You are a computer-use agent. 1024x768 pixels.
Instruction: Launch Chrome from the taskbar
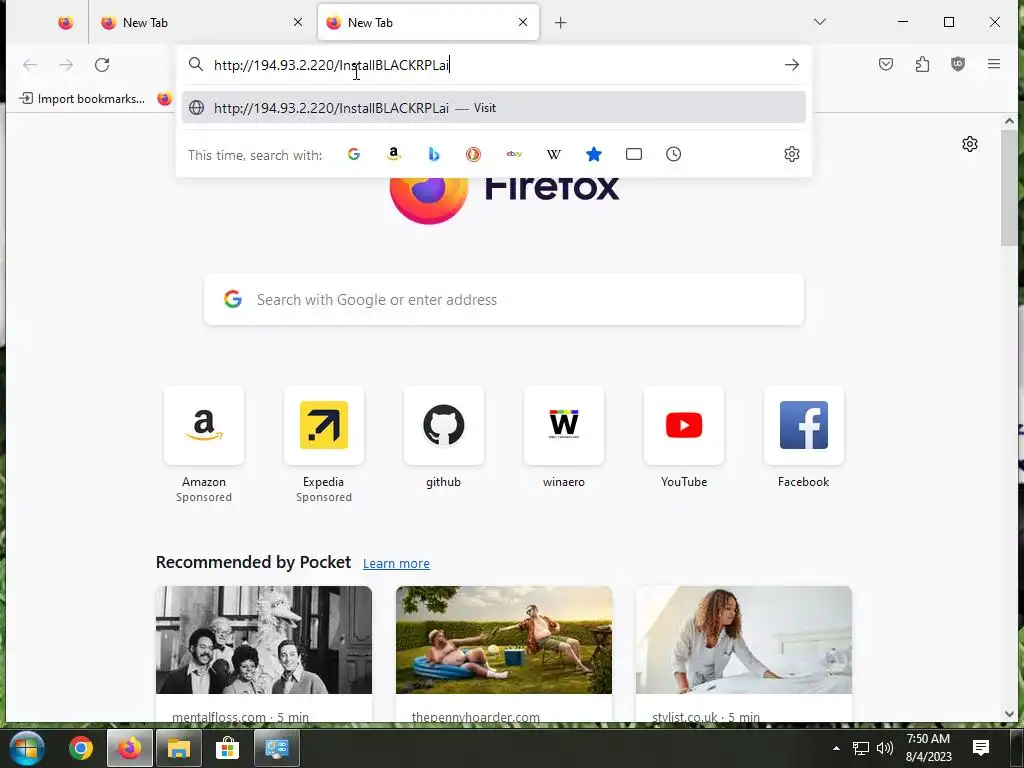click(x=81, y=748)
